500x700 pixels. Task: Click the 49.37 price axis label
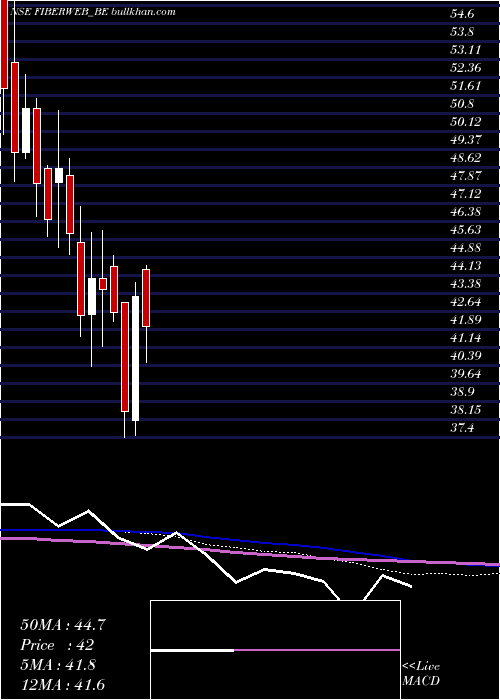coord(465,140)
